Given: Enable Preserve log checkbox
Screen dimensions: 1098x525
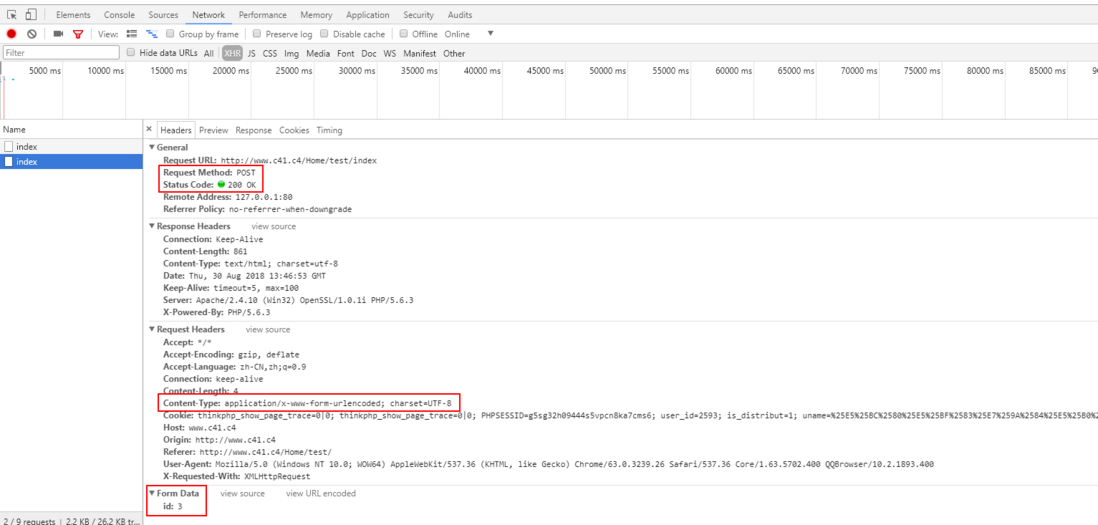Looking at the screenshot, I should tap(257, 34).
